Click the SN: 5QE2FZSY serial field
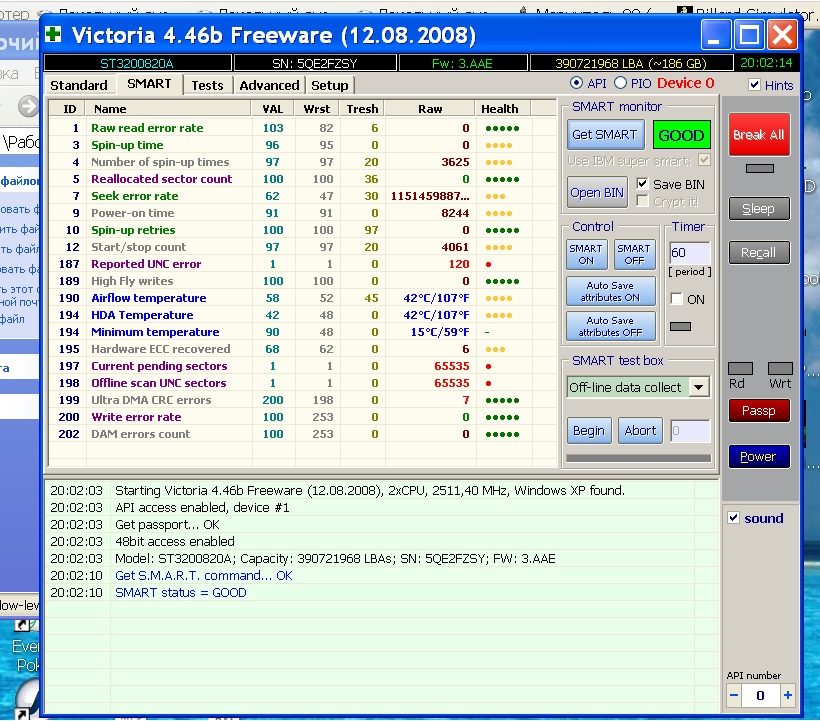This screenshot has width=820, height=721. click(315, 63)
